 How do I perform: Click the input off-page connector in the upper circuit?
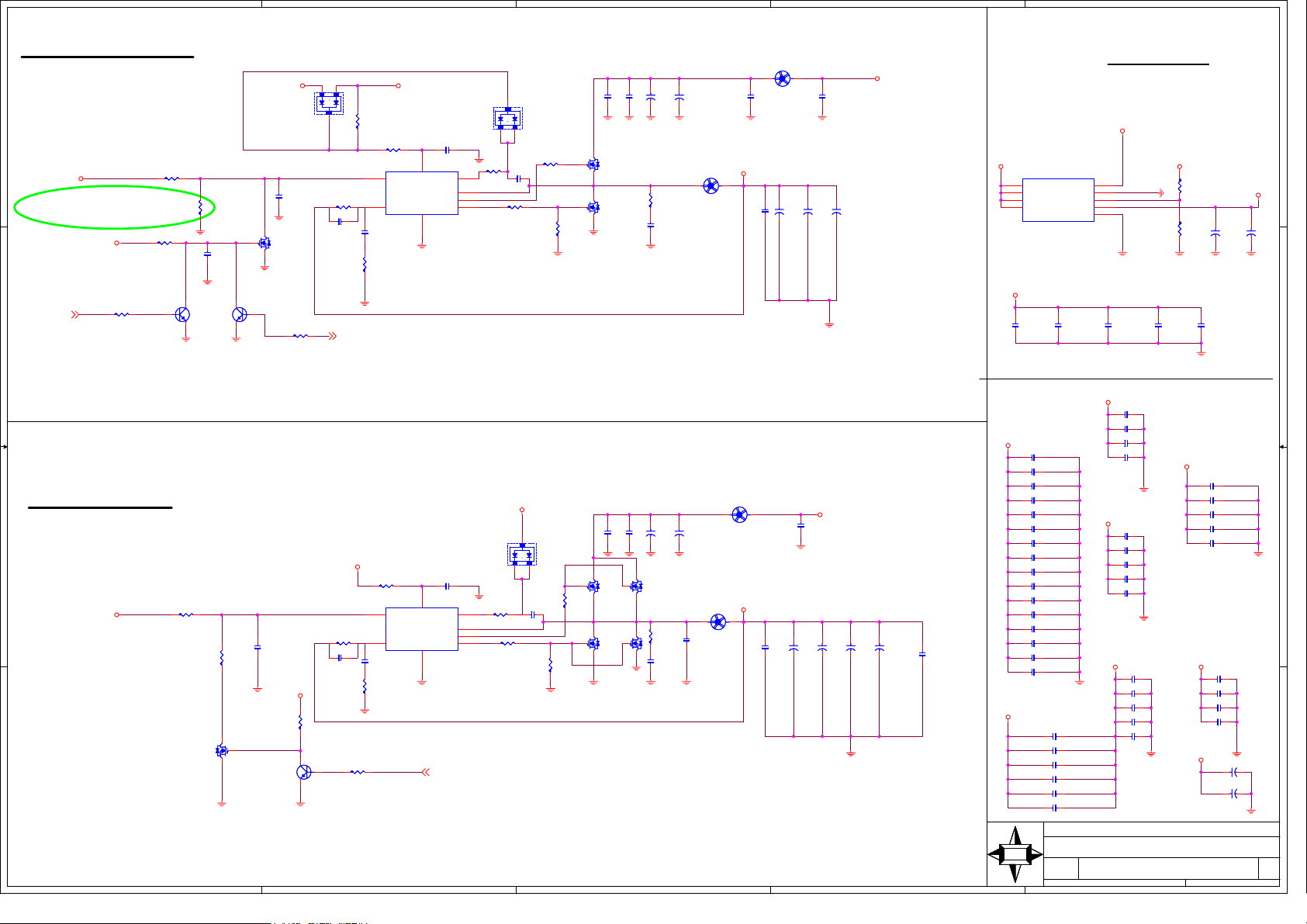click(x=75, y=314)
